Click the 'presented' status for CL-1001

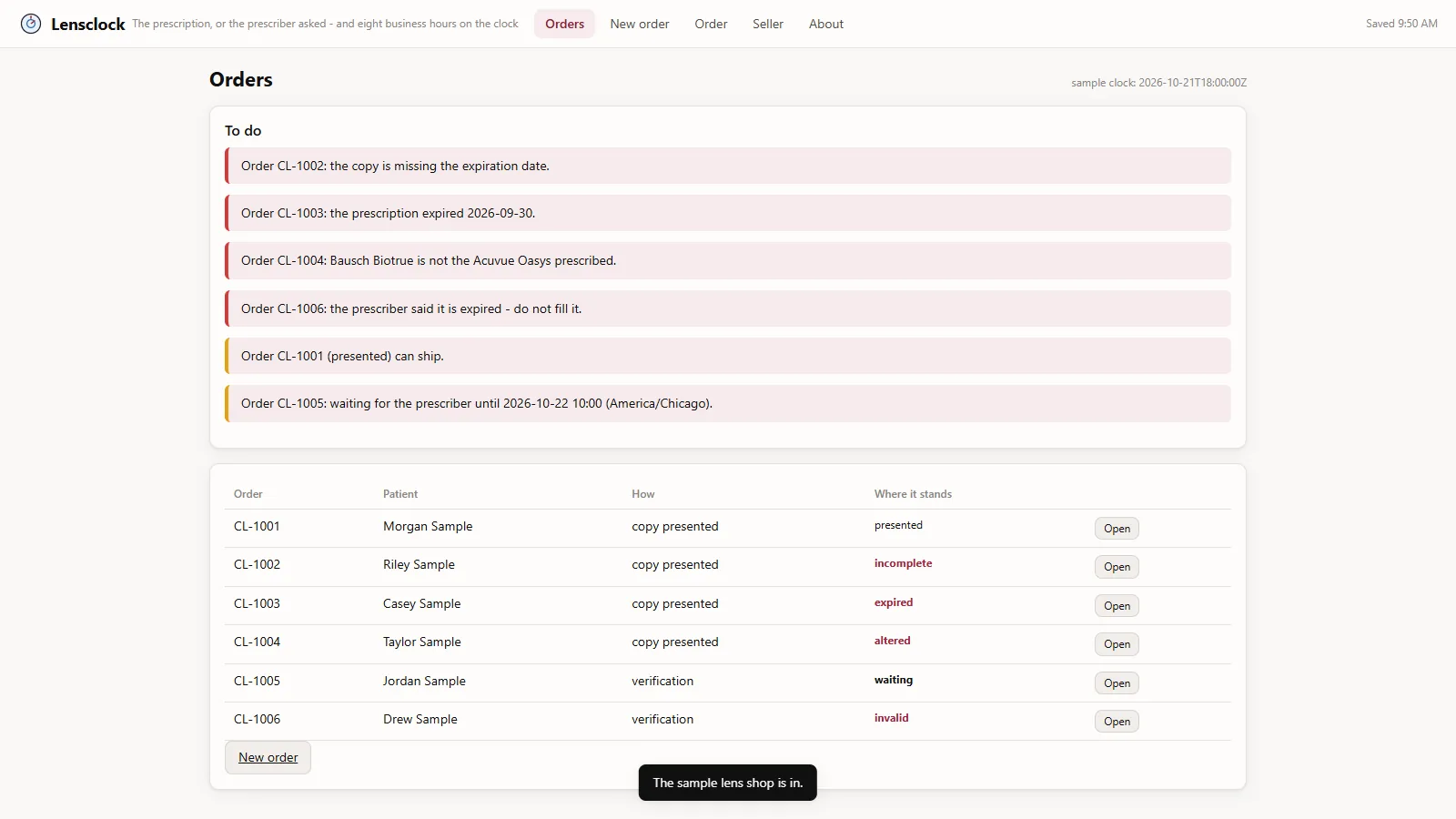point(898,525)
